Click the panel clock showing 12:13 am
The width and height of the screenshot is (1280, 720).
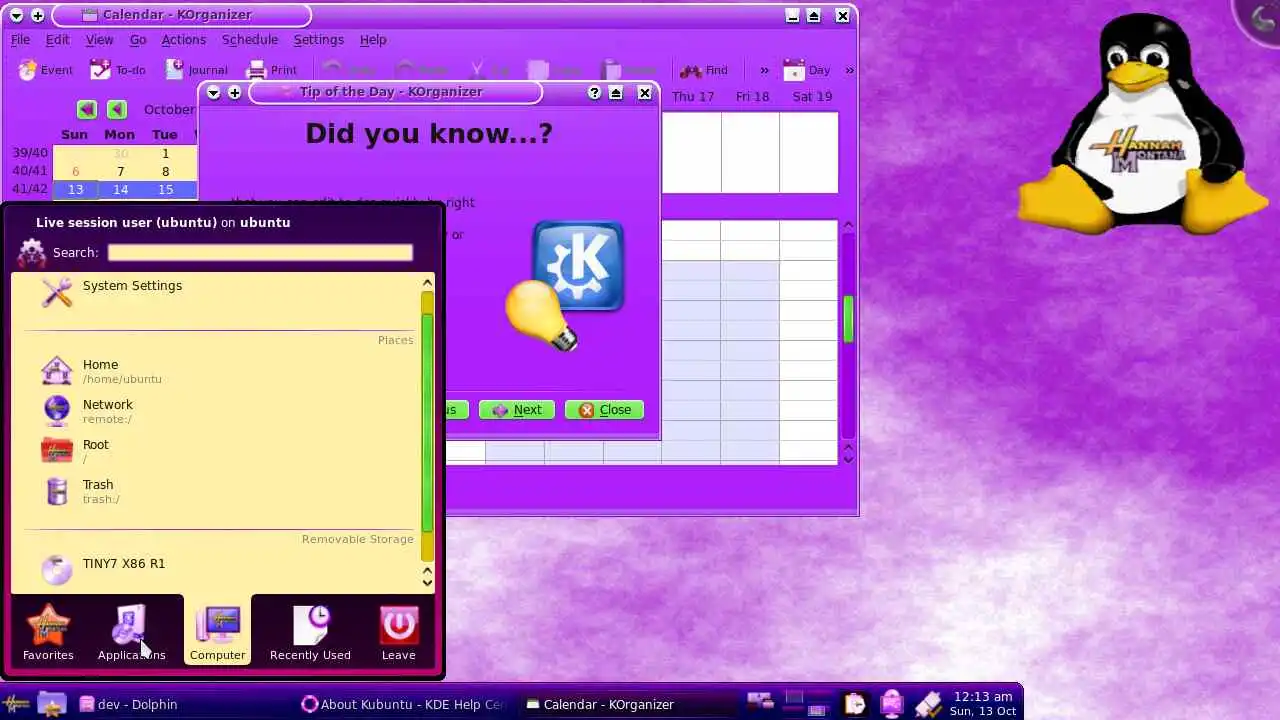pyautogui.click(x=984, y=704)
